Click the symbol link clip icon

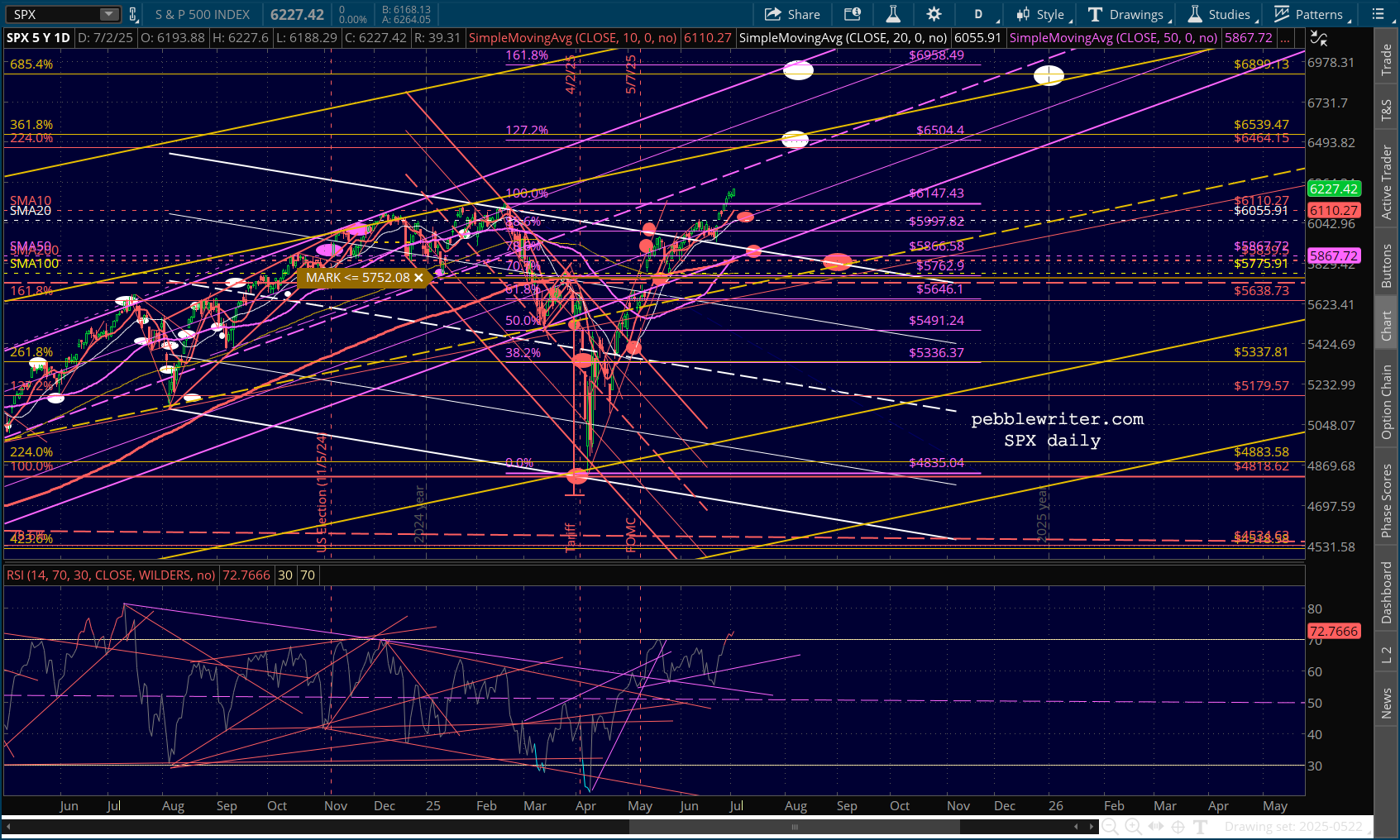pyautogui.click(x=132, y=14)
